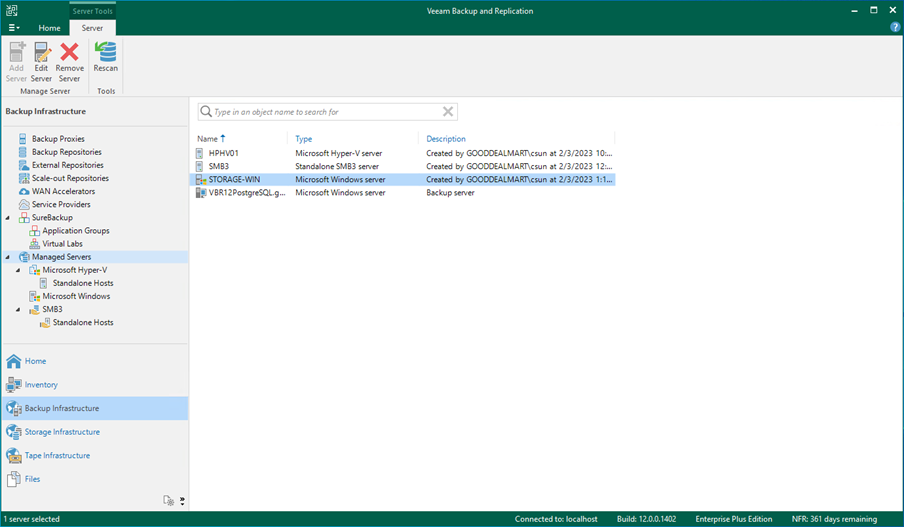Image resolution: width=904 pixels, height=527 pixels.
Task: Click 'Connected to: localhost' in status bar
Action: (556, 520)
